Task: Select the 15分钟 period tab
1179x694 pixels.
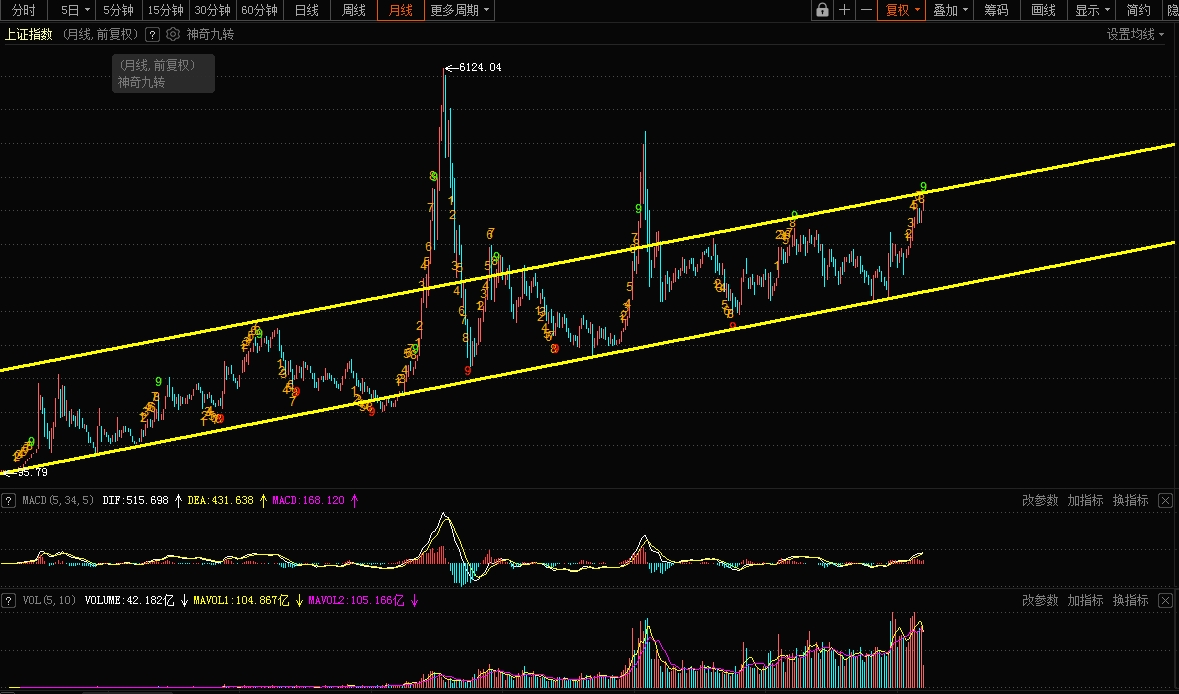Action: tap(165, 10)
